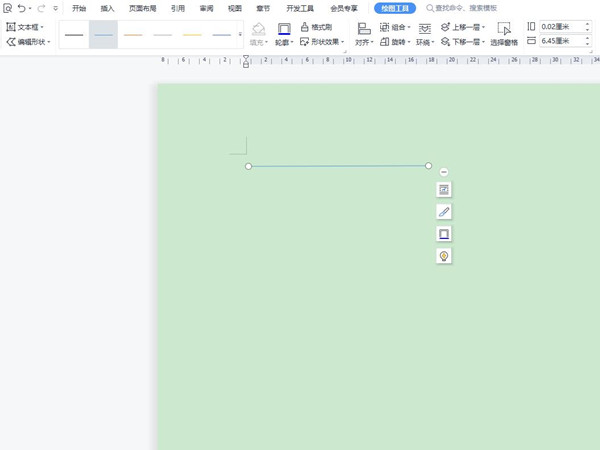Choose the light gray line style preset
The height and width of the screenshot is (450, 600).
[x=163, y=35]
